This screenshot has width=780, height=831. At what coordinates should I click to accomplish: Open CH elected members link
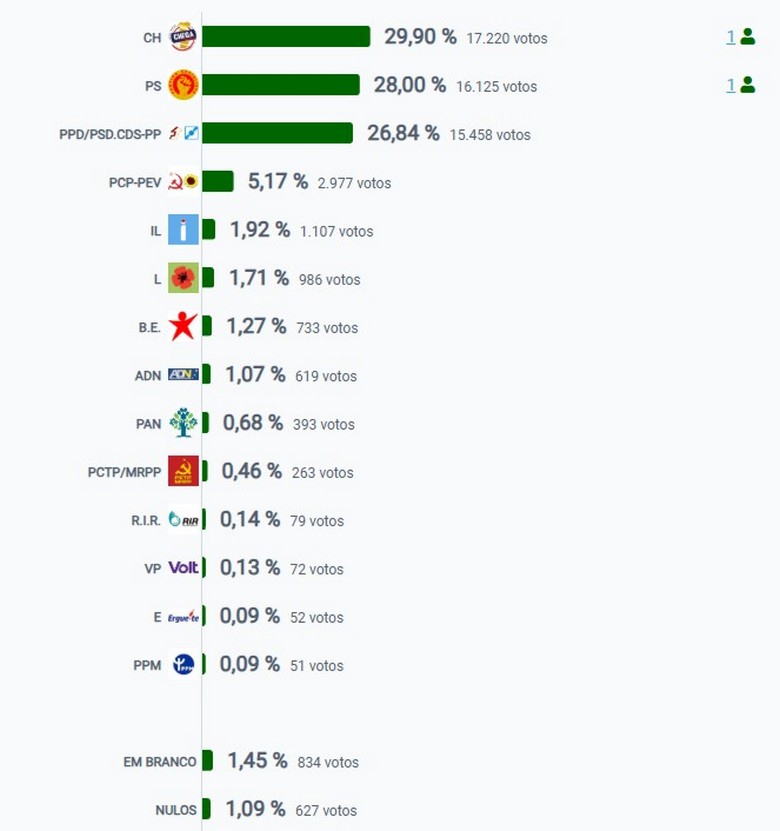pyautogui.click(x=731, y=37)
